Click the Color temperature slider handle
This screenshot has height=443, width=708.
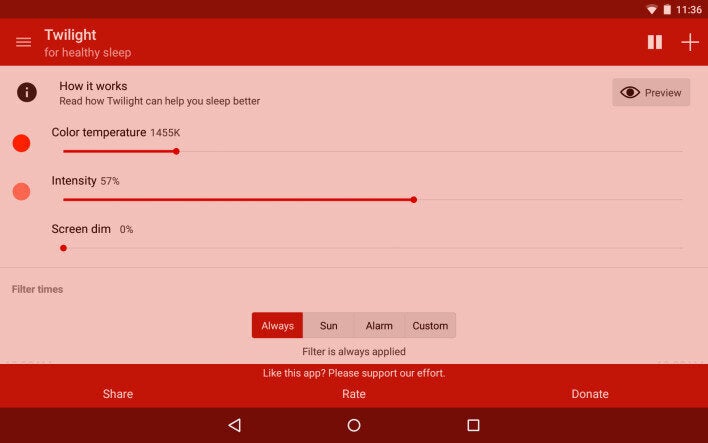(x=176, y=151)
